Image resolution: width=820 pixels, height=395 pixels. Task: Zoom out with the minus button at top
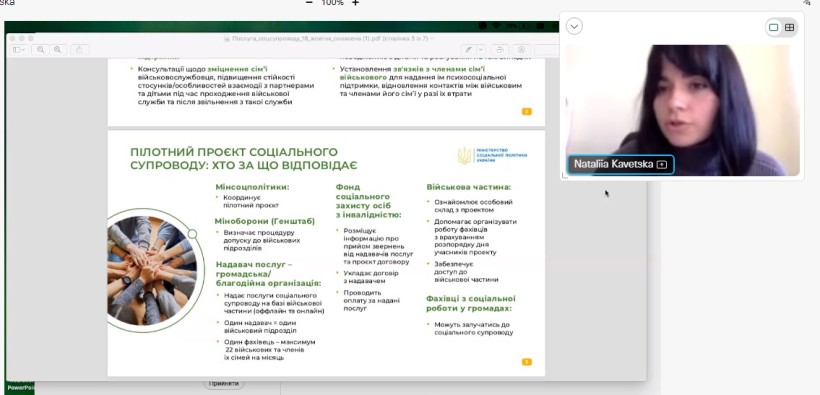[309, 3]
